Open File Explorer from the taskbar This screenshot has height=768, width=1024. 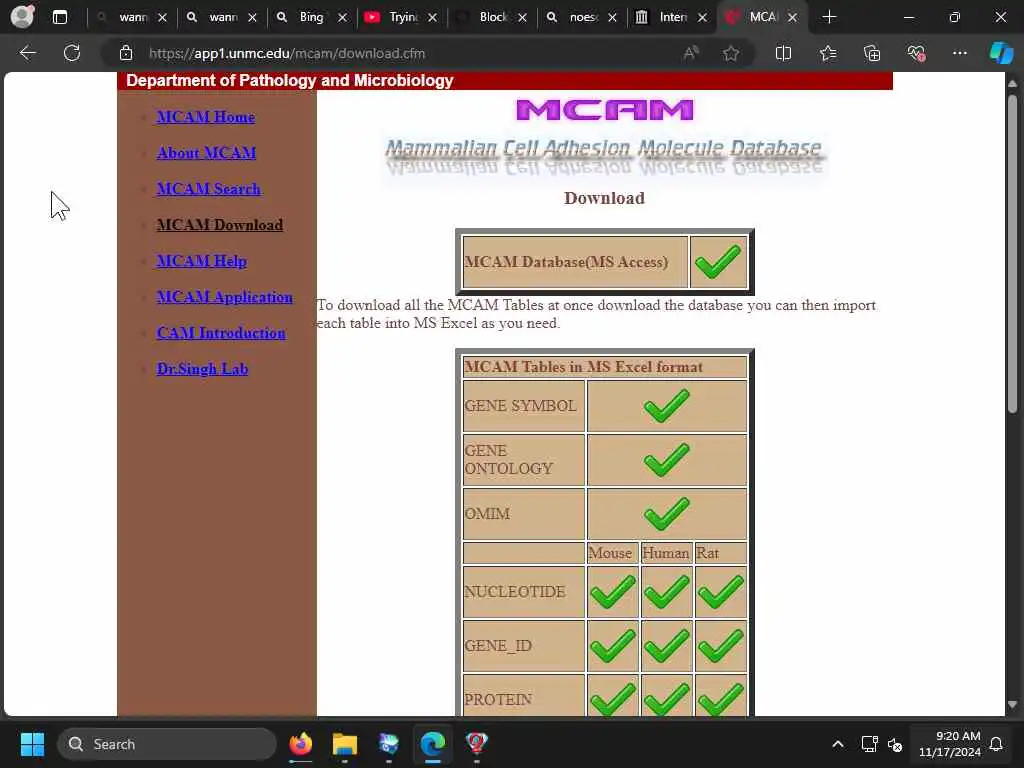point(345,744)
